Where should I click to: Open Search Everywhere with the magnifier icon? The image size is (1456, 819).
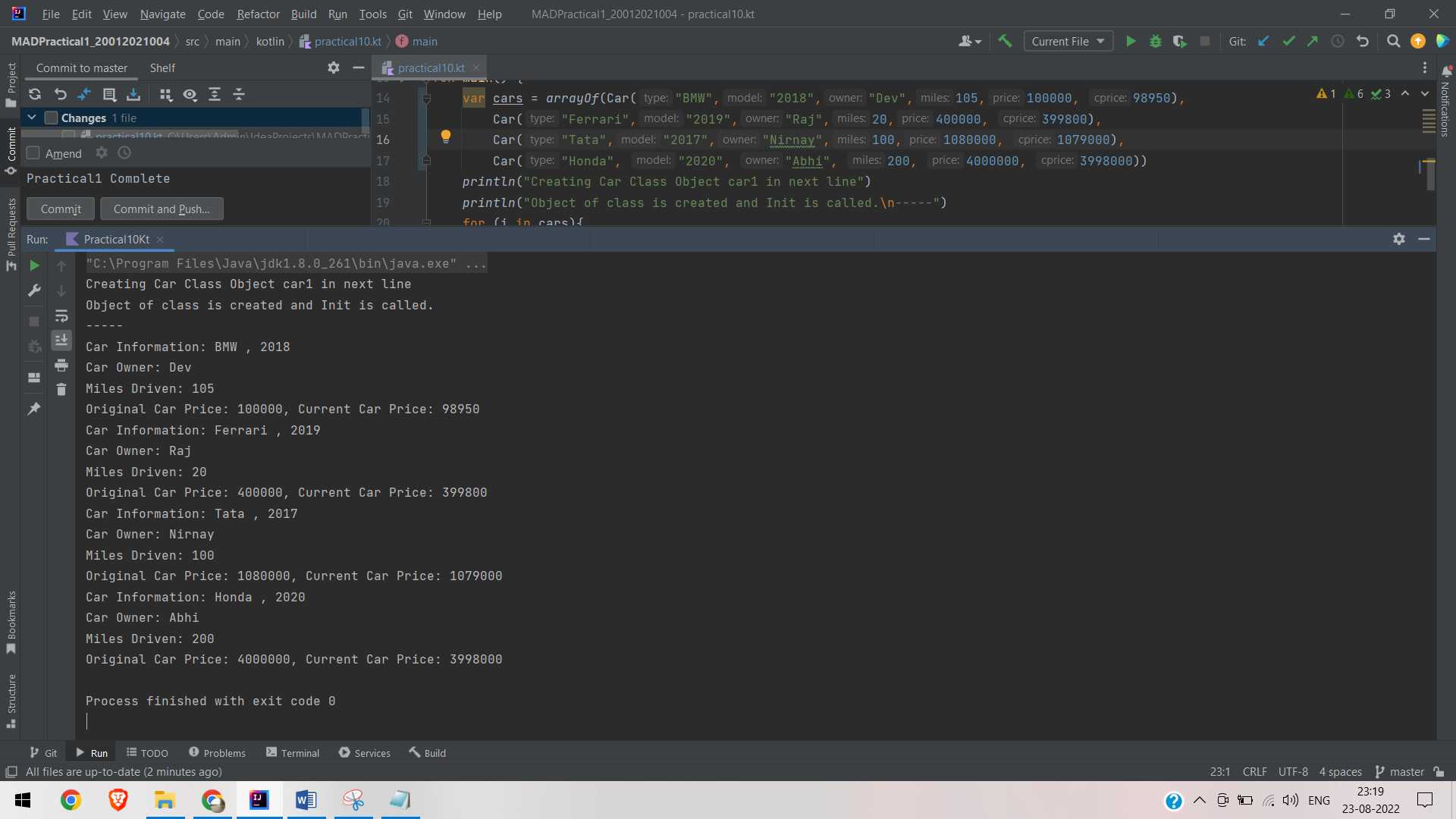(x=1393, y=41)
